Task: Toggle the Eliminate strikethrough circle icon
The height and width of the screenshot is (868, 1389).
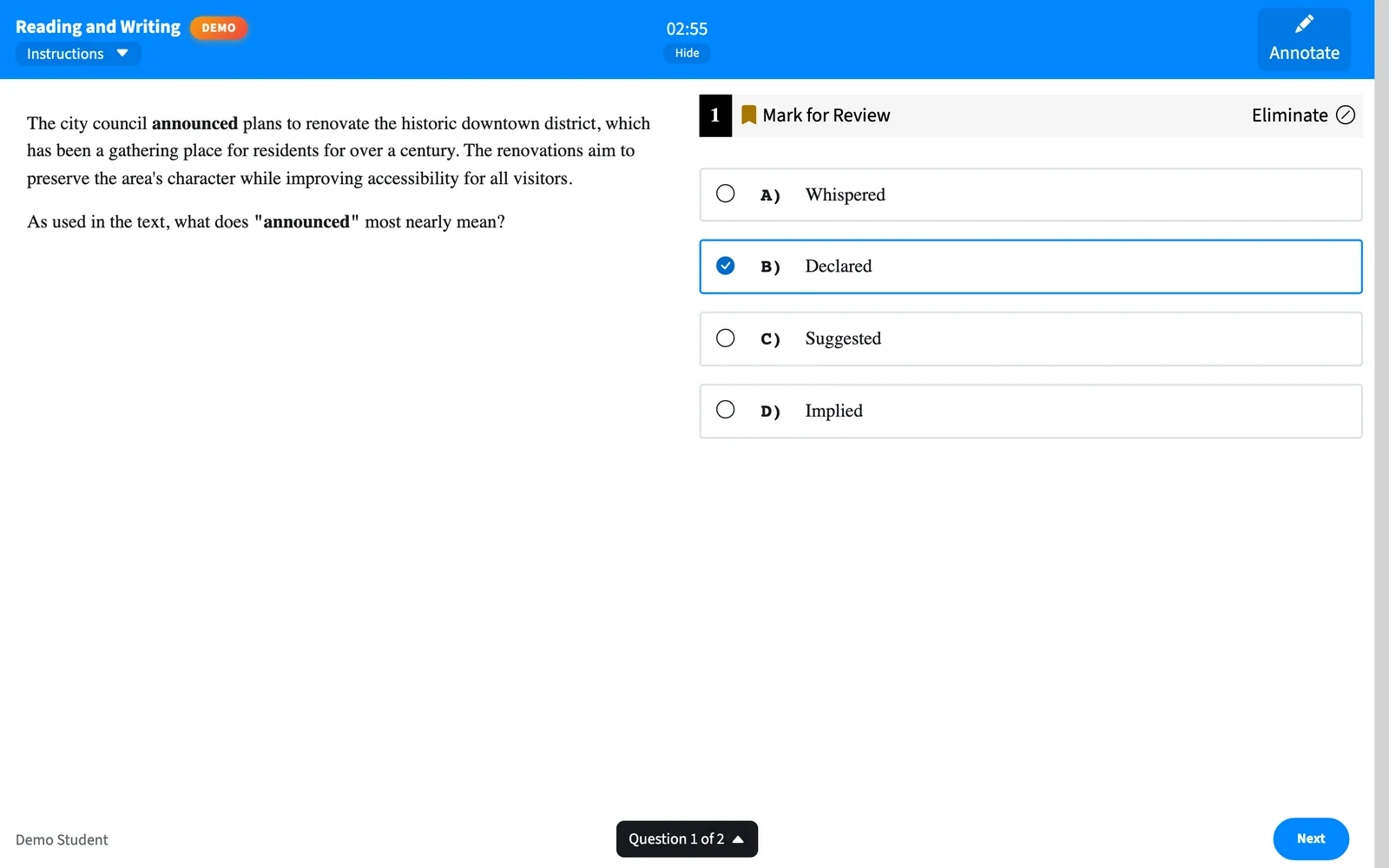Action: 1346,115
